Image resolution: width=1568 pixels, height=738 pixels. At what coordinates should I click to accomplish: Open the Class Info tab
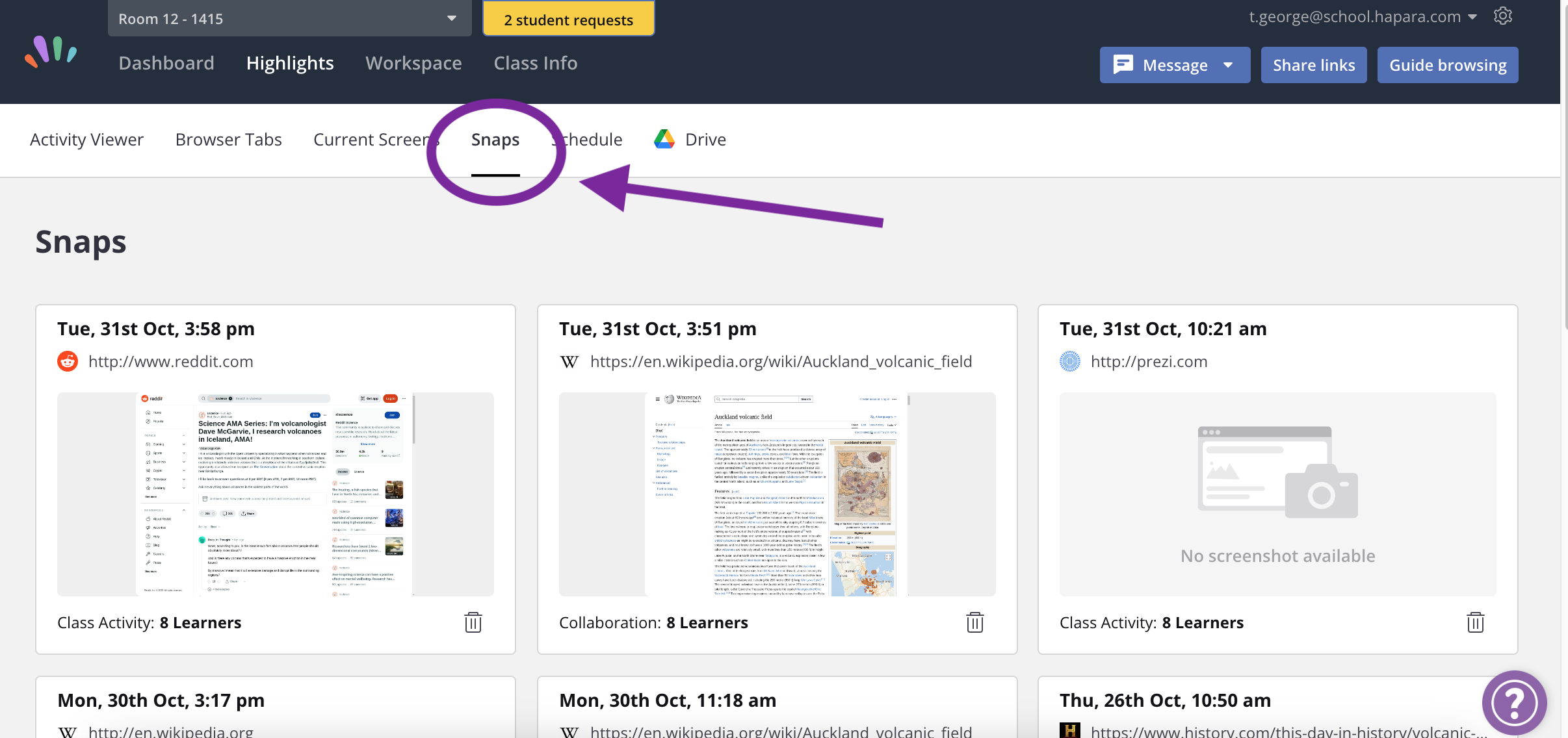536,63
